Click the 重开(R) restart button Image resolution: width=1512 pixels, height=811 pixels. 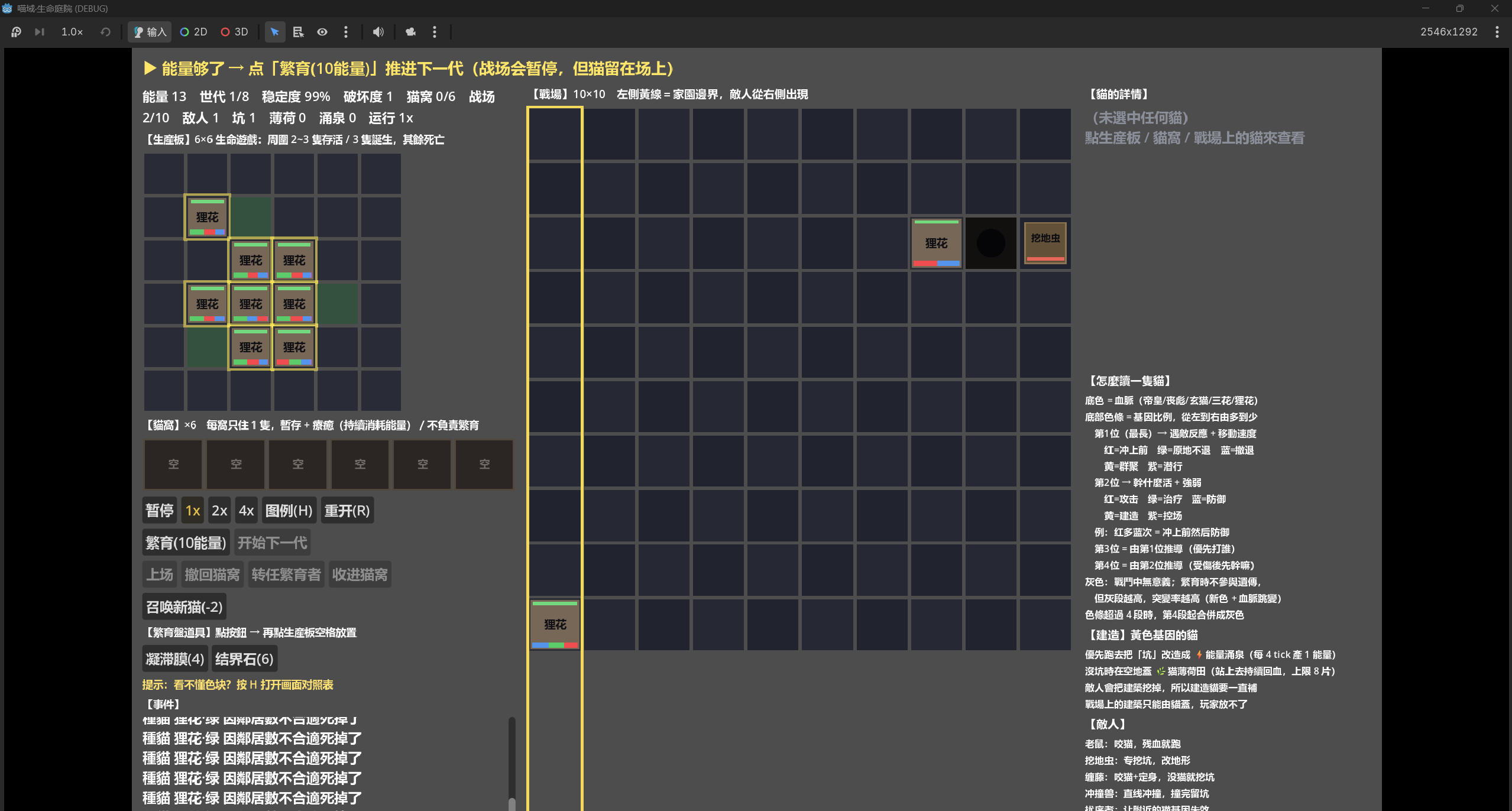[347, 511]
